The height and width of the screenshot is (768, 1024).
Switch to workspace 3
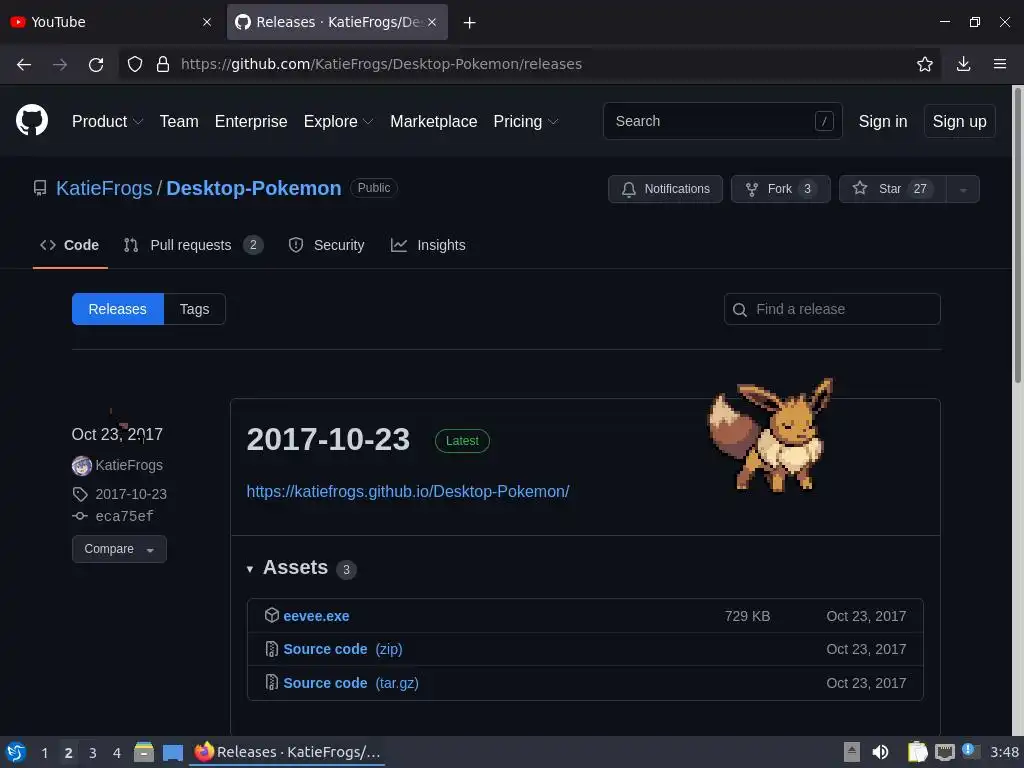(x=93, y=753)
